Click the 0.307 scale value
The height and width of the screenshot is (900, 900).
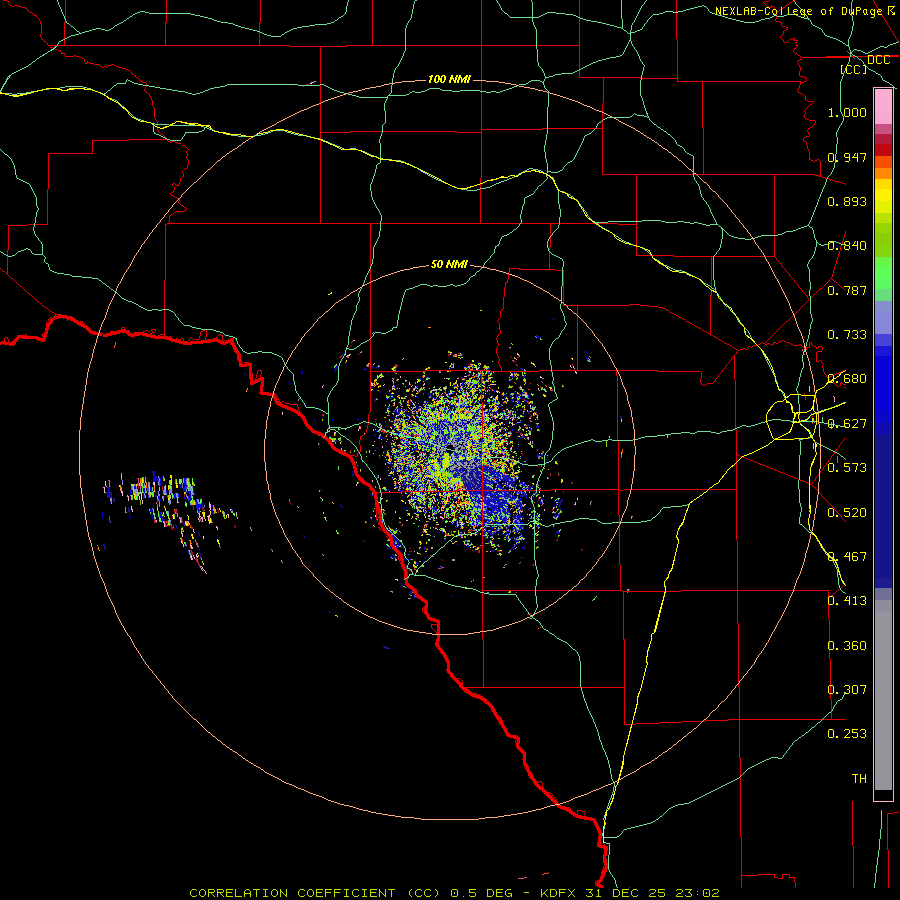point(847,690)
